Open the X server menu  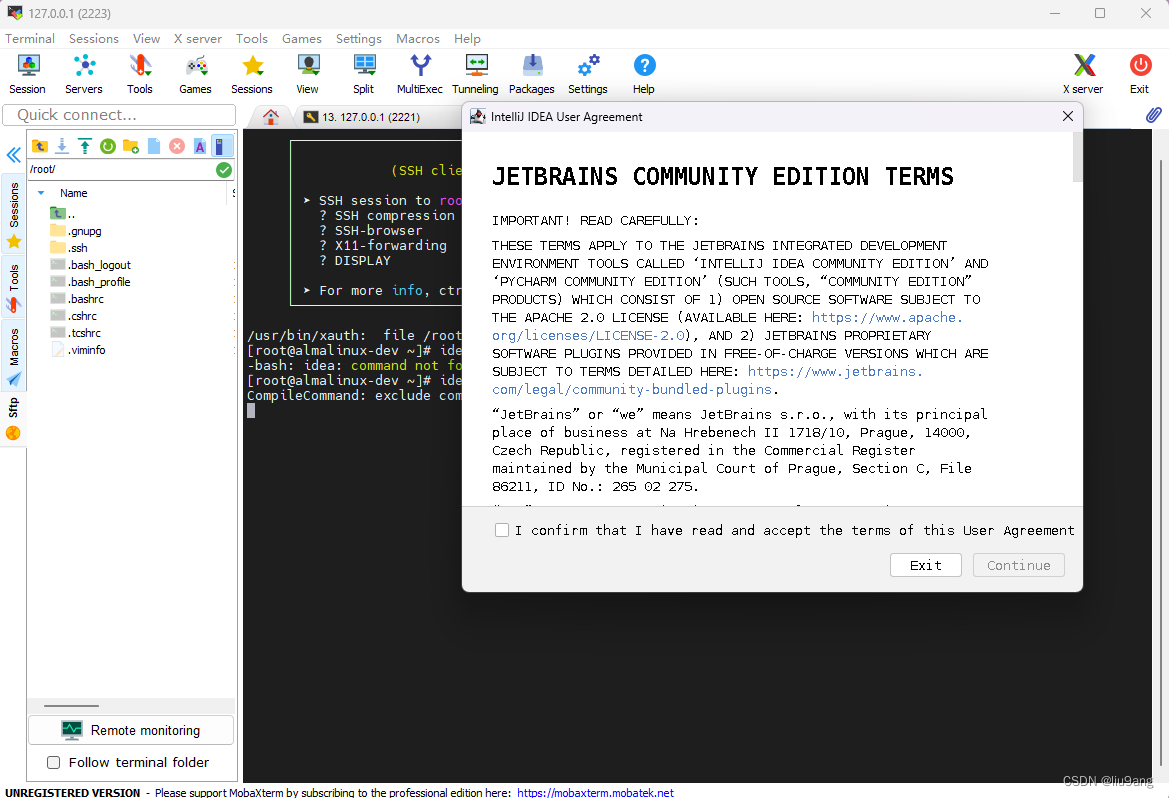(x=198, y=39)
